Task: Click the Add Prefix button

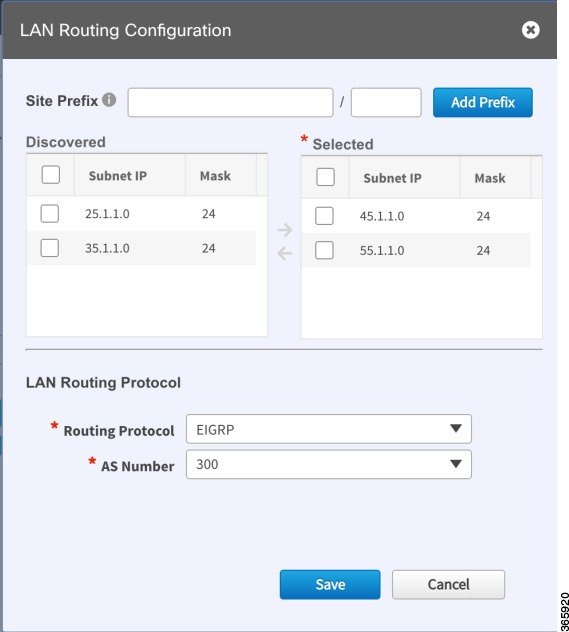Action: click(483, 102)
